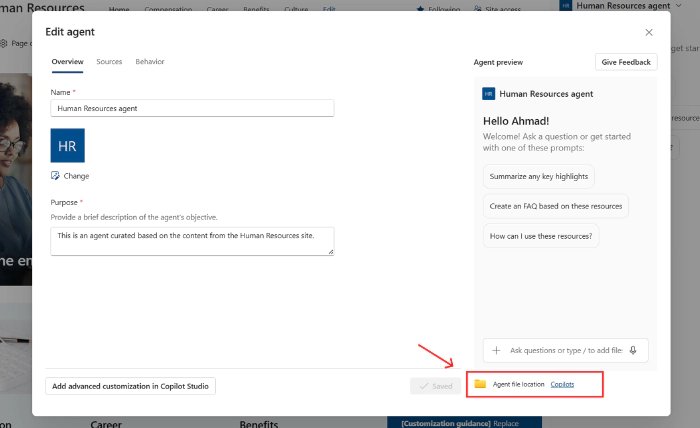The height and width of the screenshot is (428, 700).
Task: Click the Purpose description text area
Action: point(192,241)
